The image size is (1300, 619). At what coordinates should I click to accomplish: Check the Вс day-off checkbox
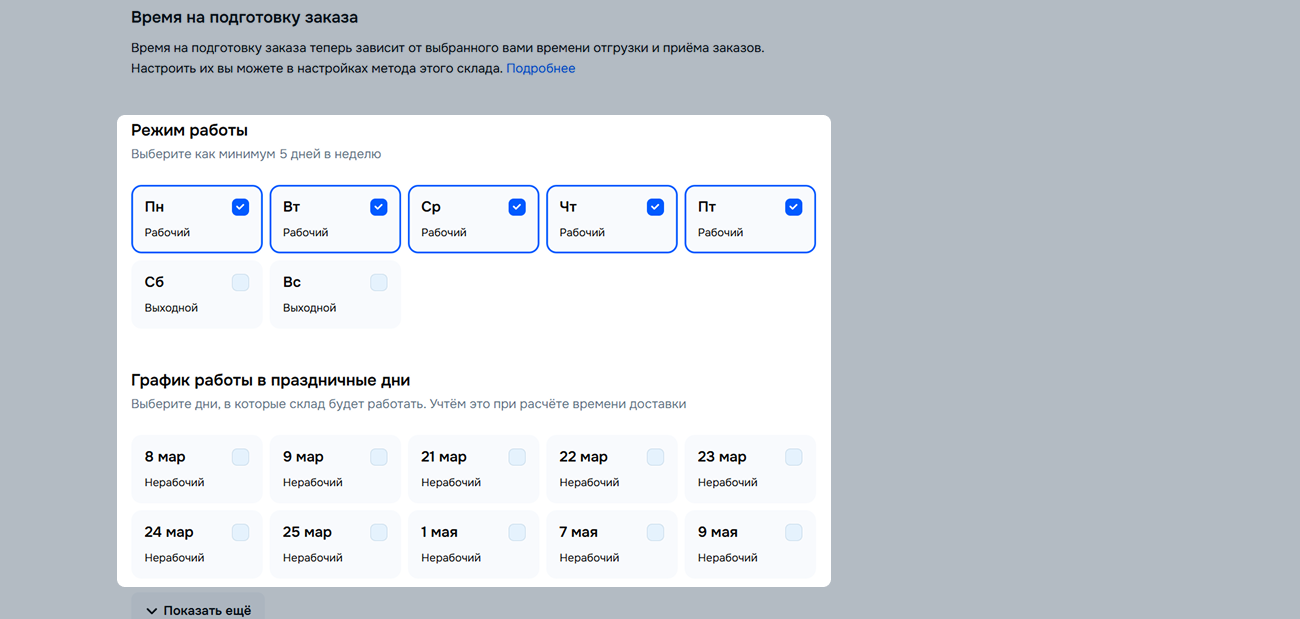pos(378,282)
